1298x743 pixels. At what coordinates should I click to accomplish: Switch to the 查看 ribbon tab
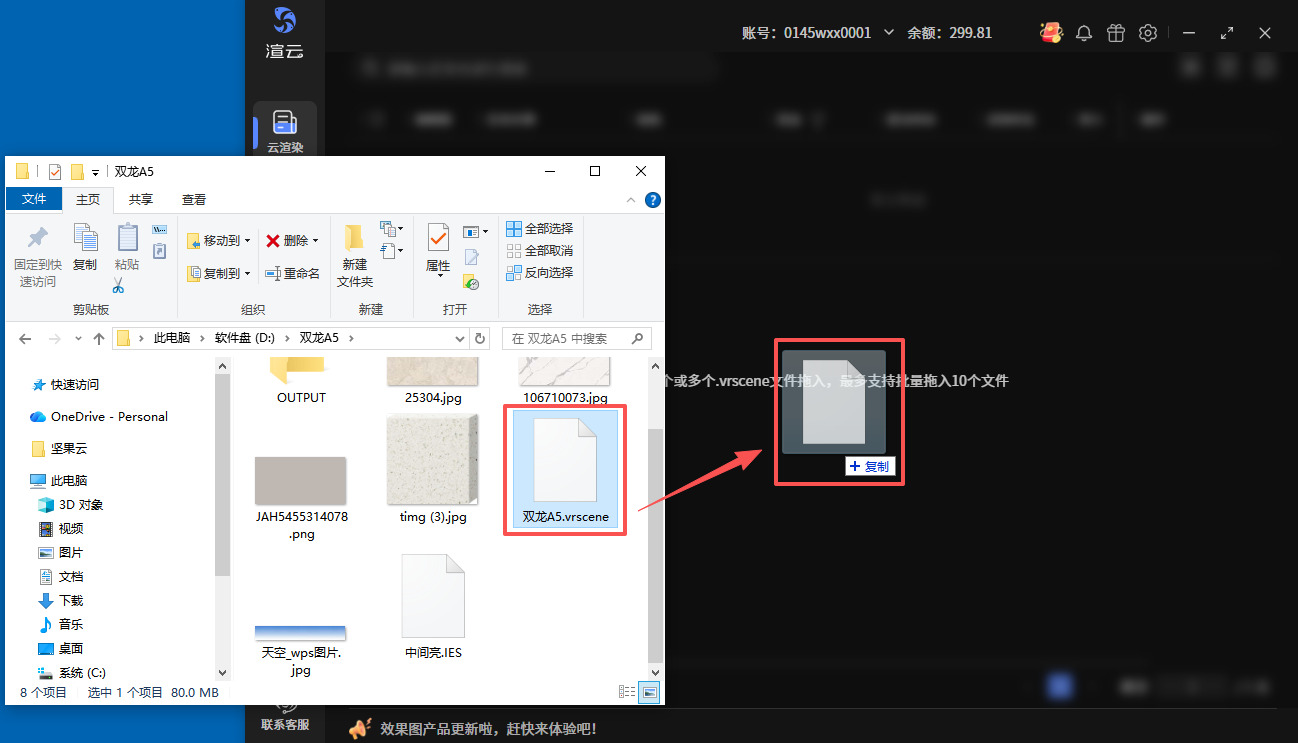[x=194, y=200]
